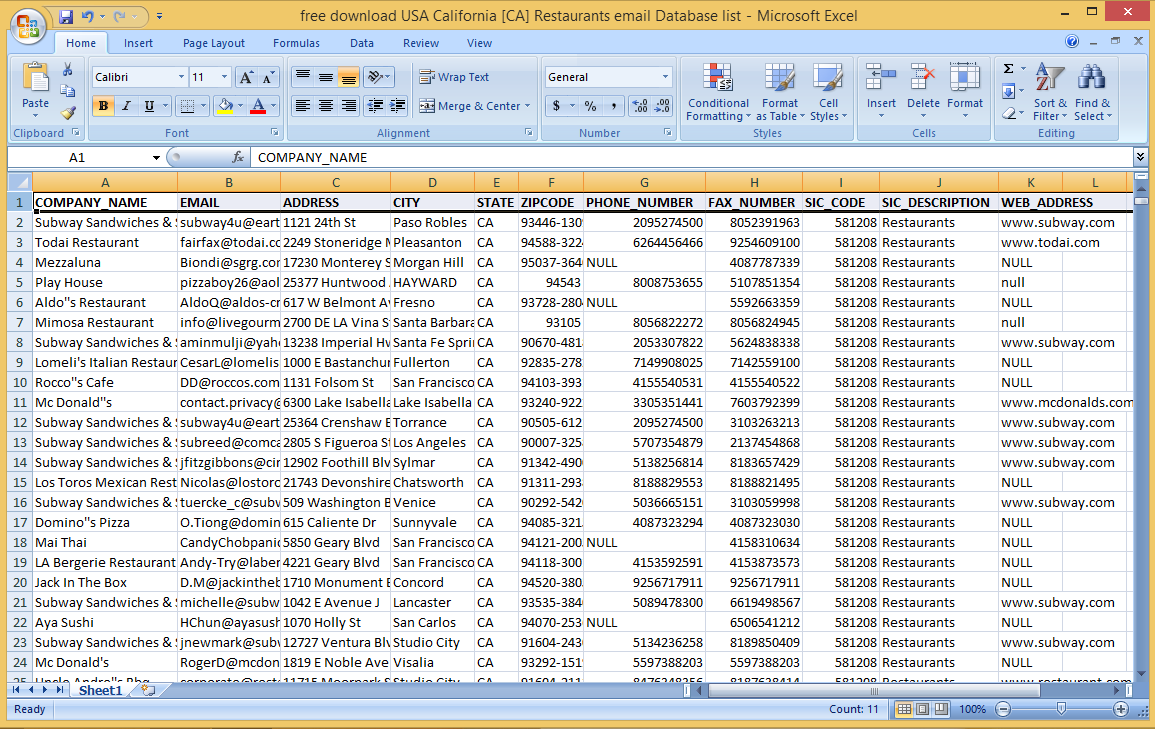1155x729 pixels.
Task: Apply yellow Fill Color
Action: (x=225, y=106)
